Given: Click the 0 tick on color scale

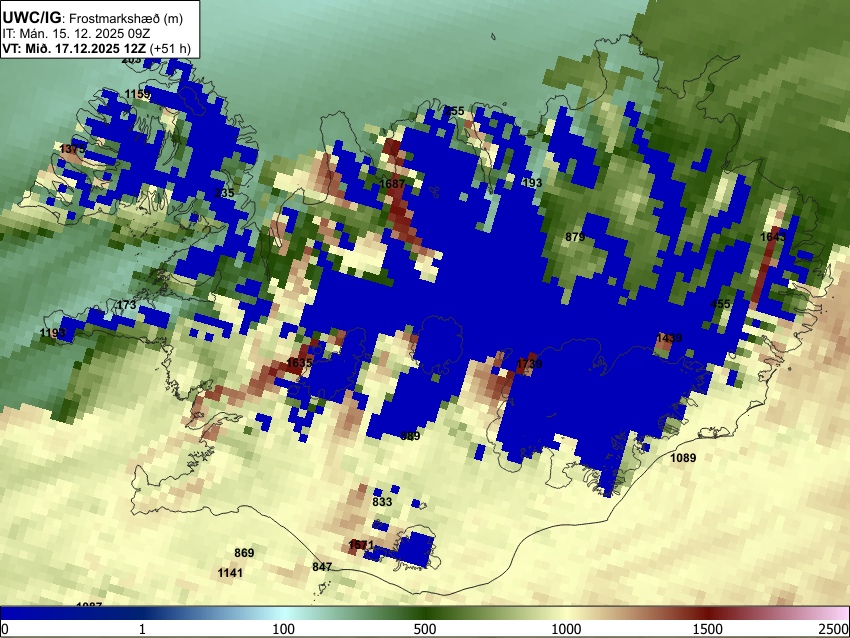Looking at the screenshot, I should click(x=5, y=629).
